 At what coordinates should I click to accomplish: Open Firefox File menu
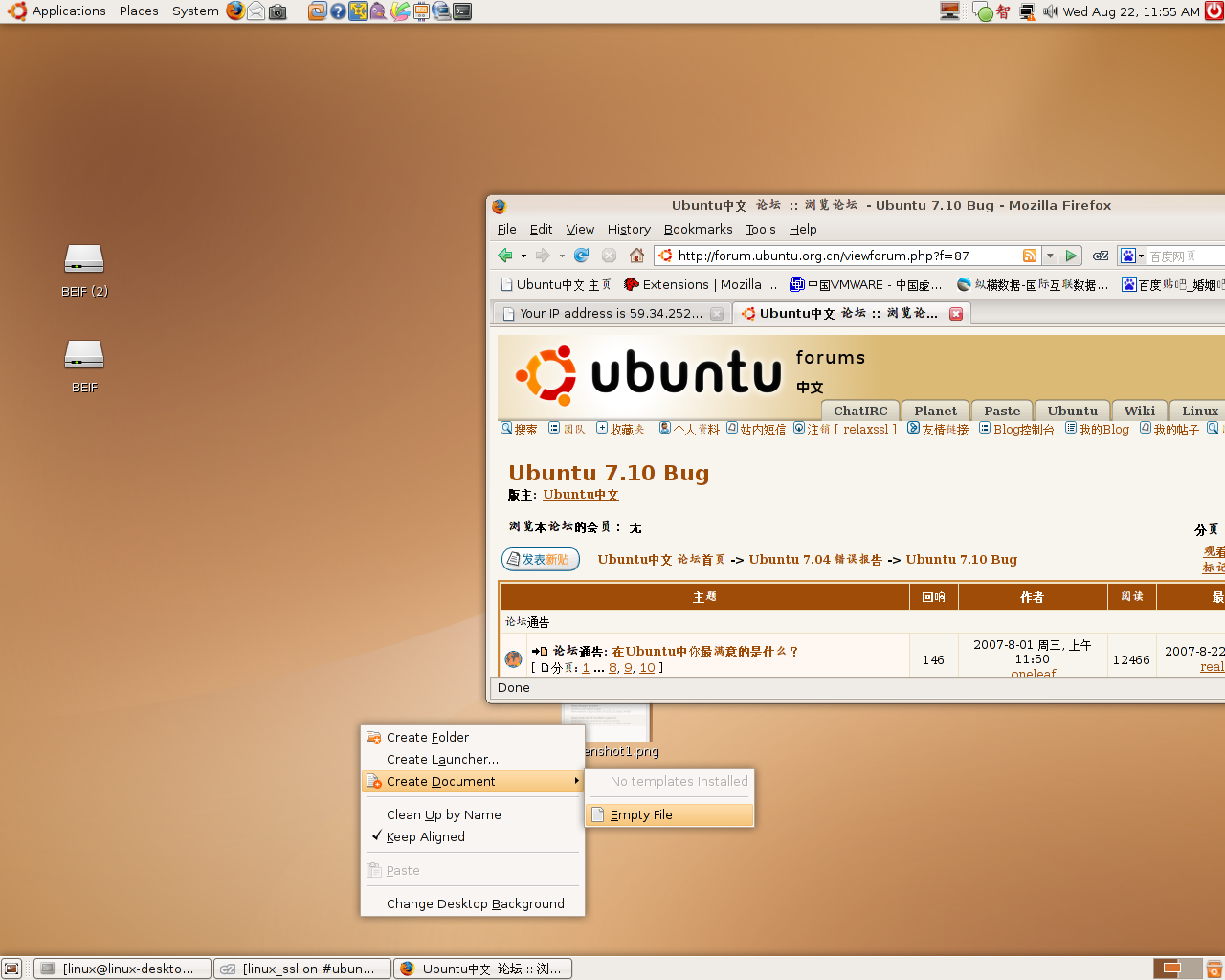(x=507, y=229)
